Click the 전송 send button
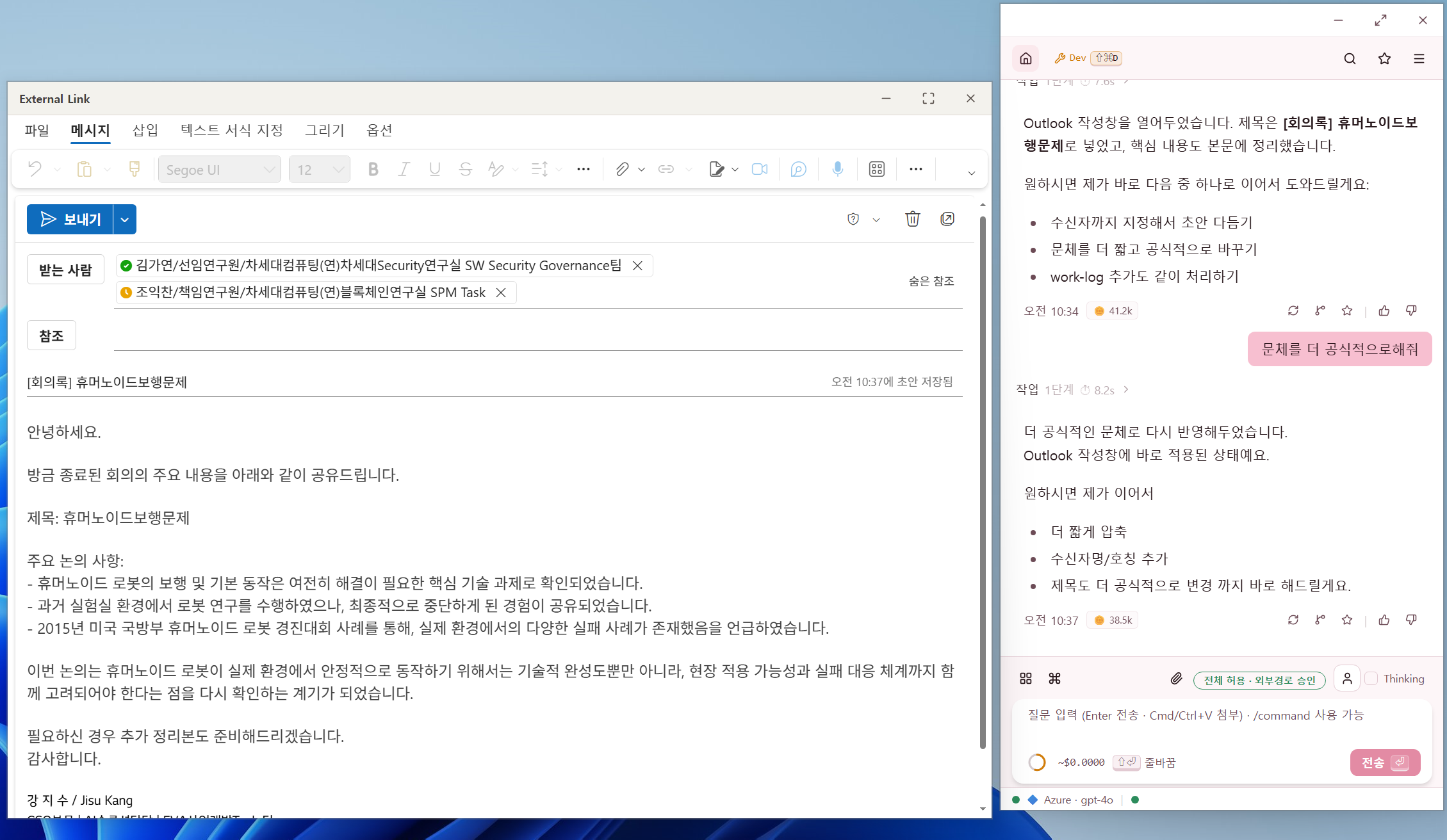 1385,763
